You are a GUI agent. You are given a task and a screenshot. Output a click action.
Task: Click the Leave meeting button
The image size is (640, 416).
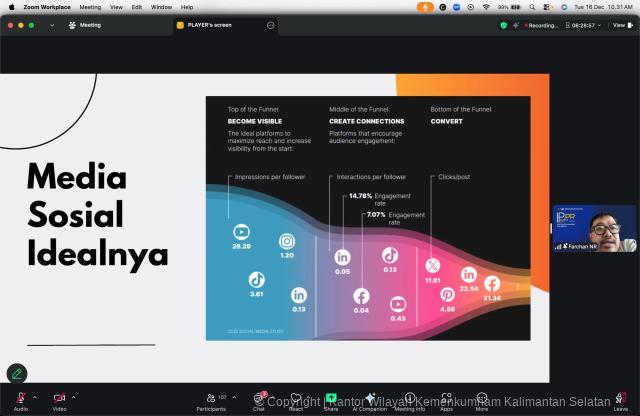[620, 398]
